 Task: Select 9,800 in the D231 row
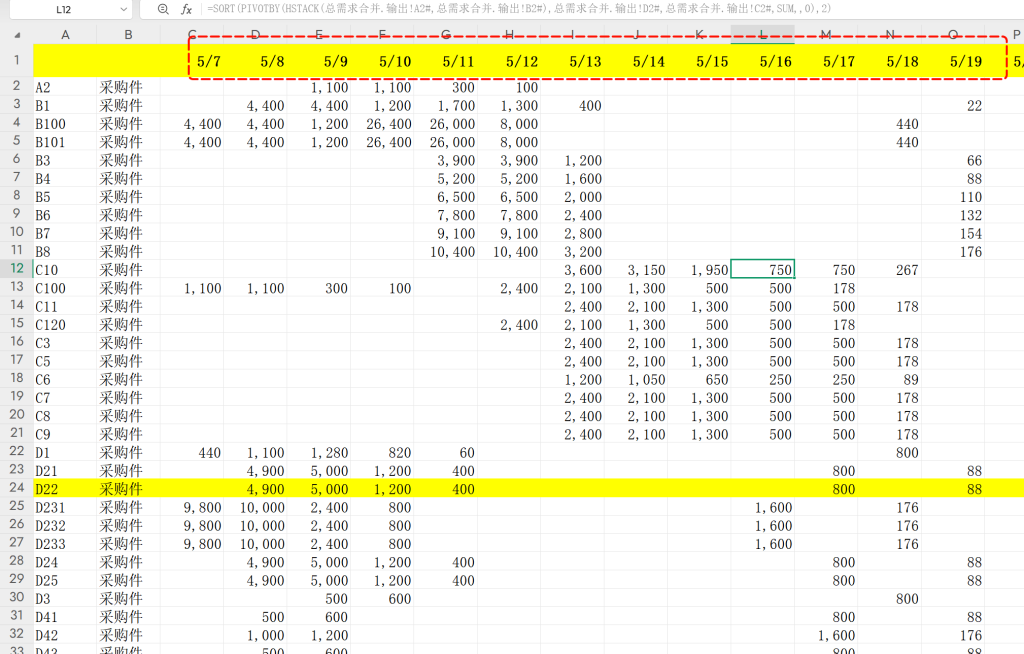pos(191,508)
